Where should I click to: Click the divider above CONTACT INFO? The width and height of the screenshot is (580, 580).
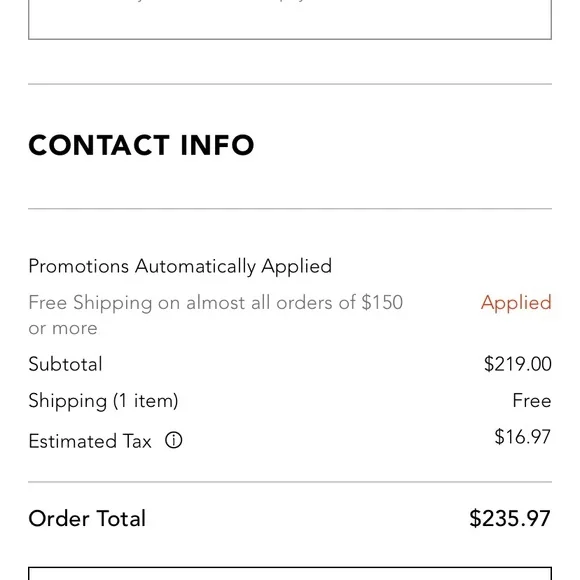point(290,84)
